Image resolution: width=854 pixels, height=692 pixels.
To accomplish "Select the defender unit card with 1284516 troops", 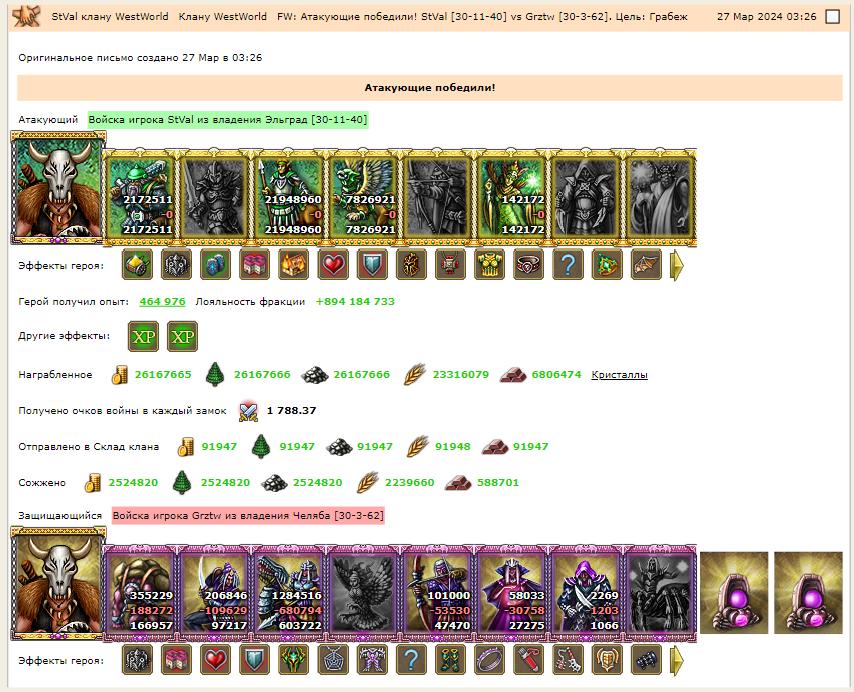I will (290, 592).
